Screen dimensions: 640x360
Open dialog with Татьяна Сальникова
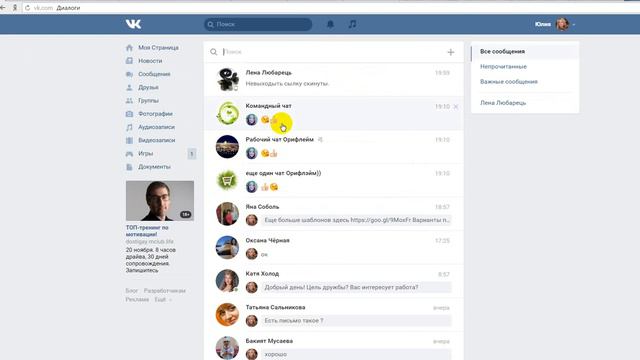tap(333, 315)
